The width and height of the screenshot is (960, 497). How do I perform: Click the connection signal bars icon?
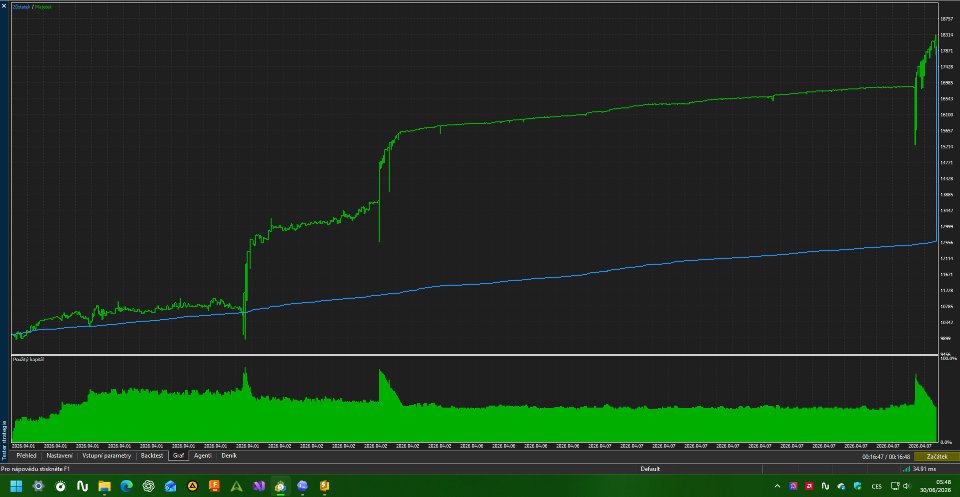pyautogui.click(x=906, y=469)
